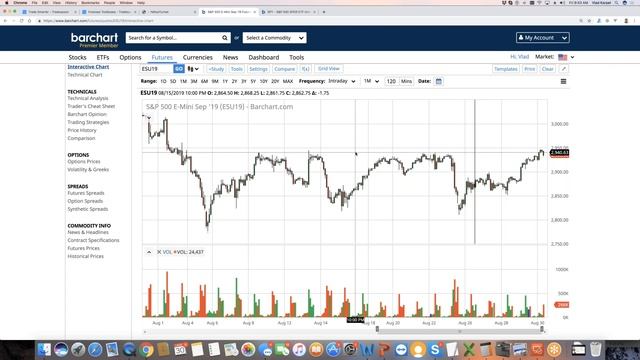Open iTunes music icon in dock

[299, 350]
